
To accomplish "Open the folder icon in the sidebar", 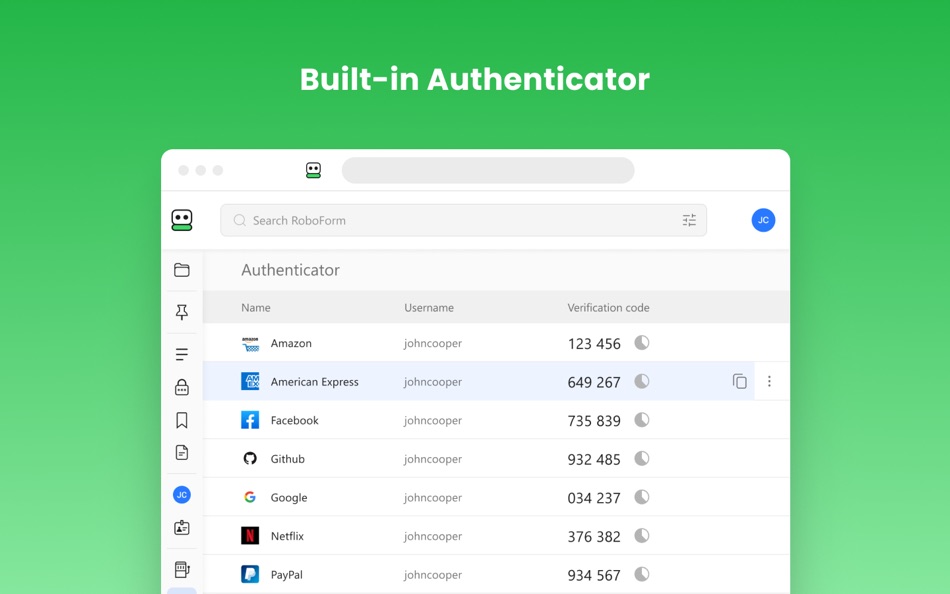I will [182, 270].
